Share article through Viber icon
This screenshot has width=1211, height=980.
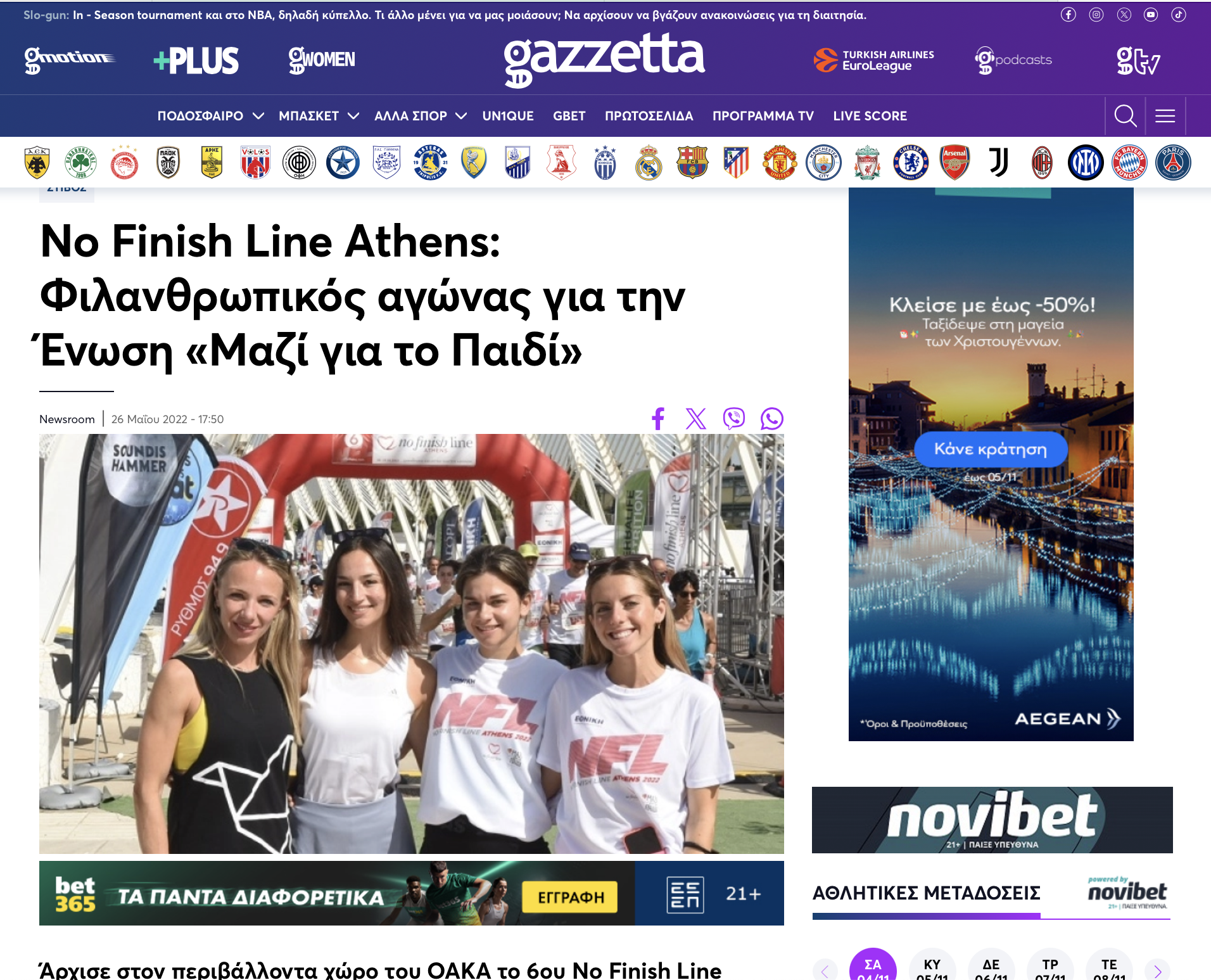pos(733,419)
